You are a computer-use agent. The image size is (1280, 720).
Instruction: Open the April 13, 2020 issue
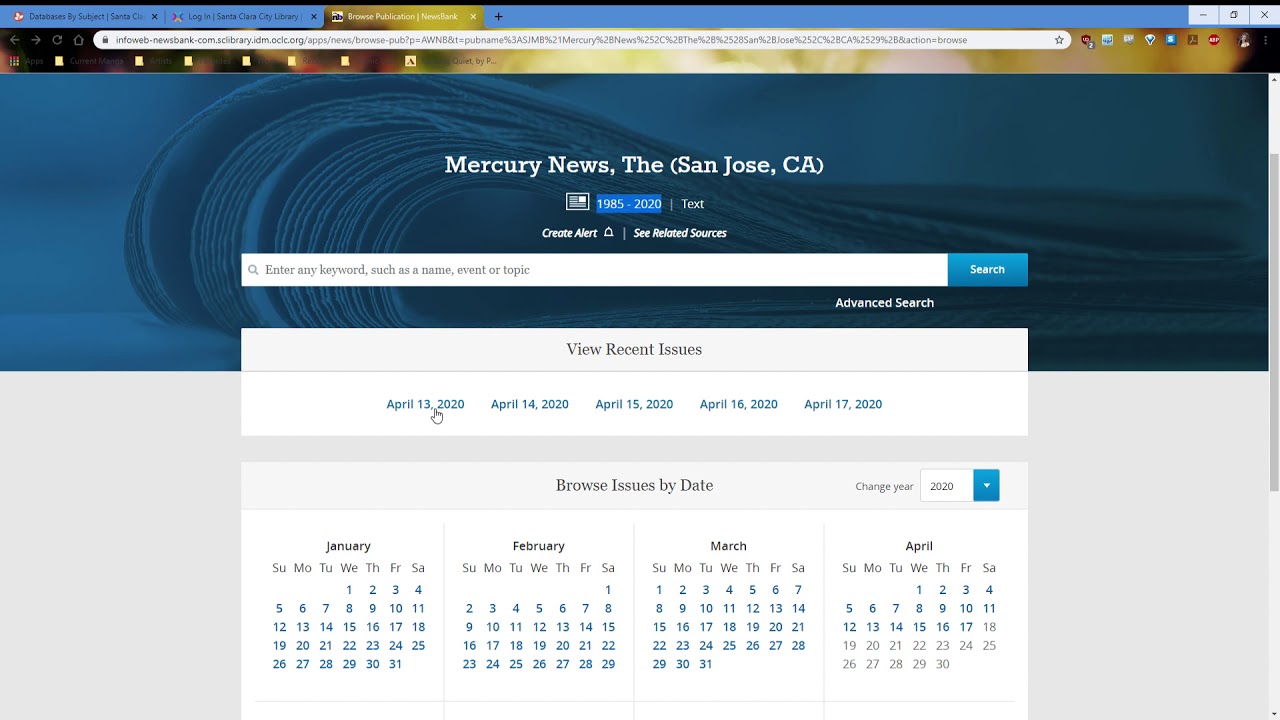pos(425,404)
